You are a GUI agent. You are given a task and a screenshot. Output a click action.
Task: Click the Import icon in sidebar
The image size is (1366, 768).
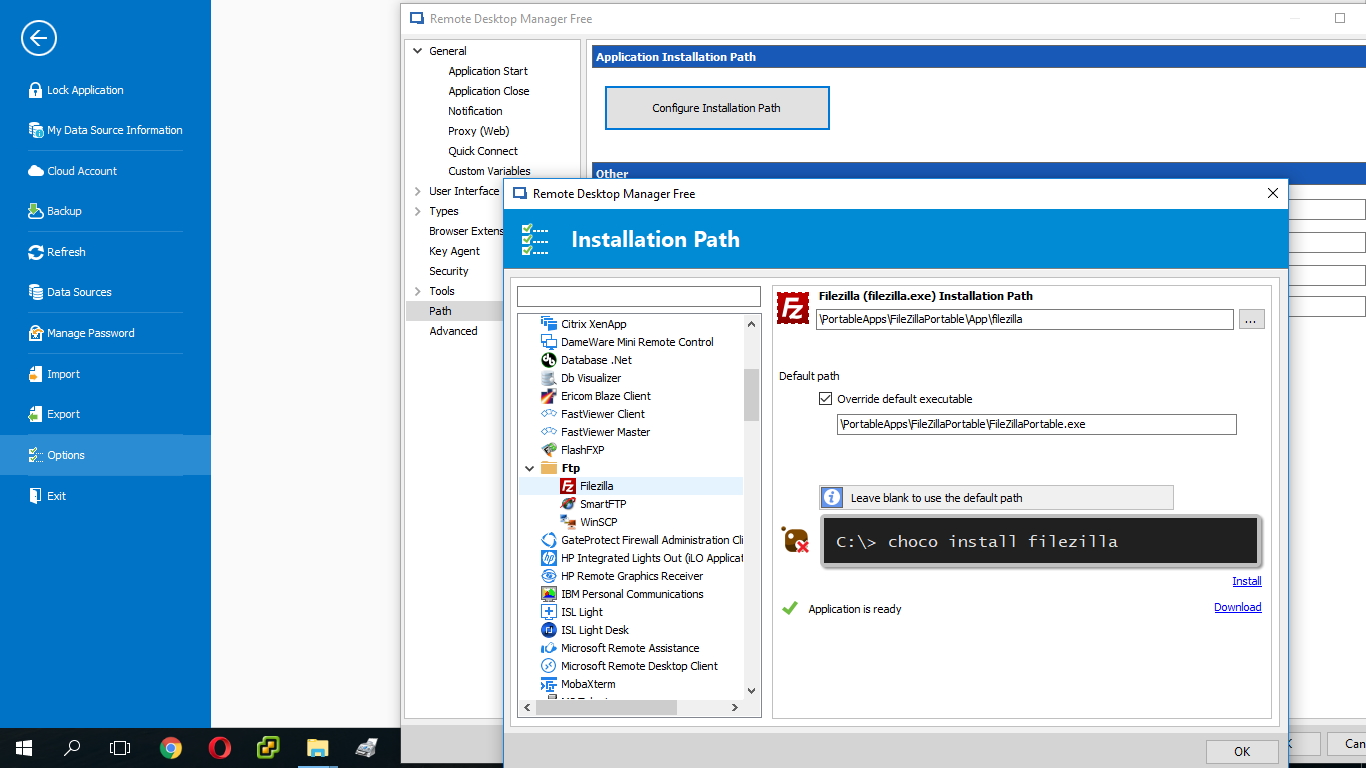36,374
